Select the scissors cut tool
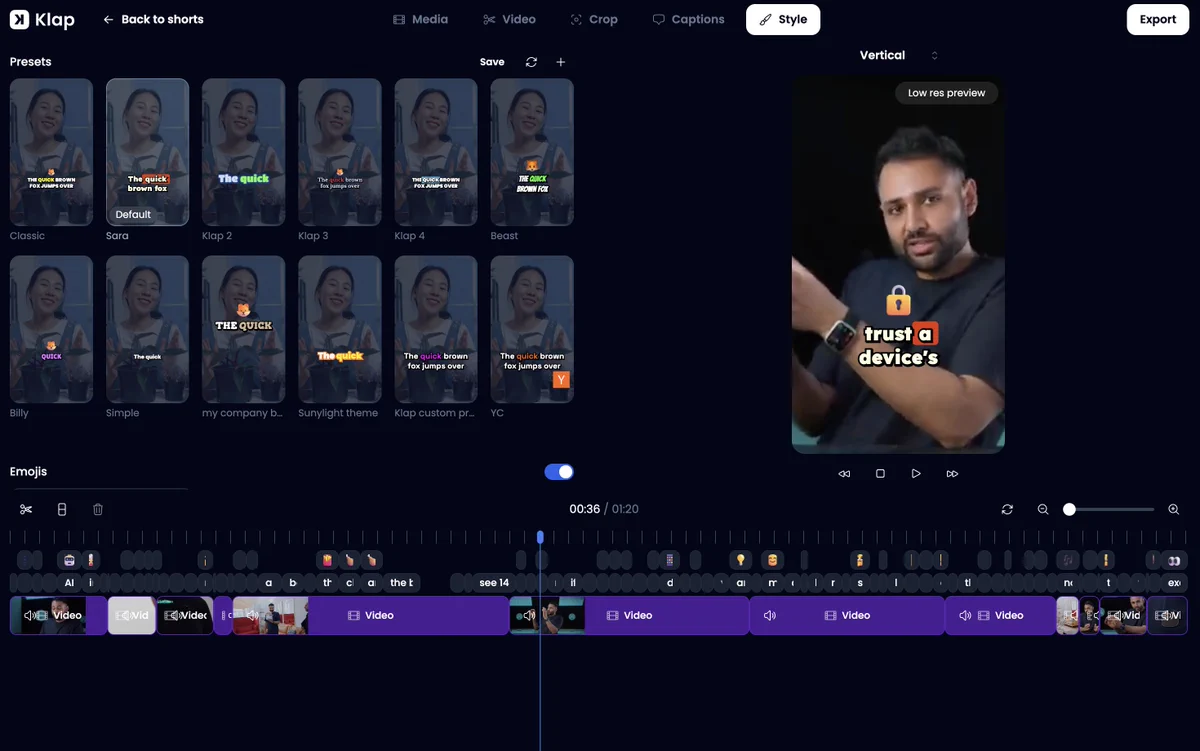Viewport: 1200px width, 751px height. (x=26, y=509)
